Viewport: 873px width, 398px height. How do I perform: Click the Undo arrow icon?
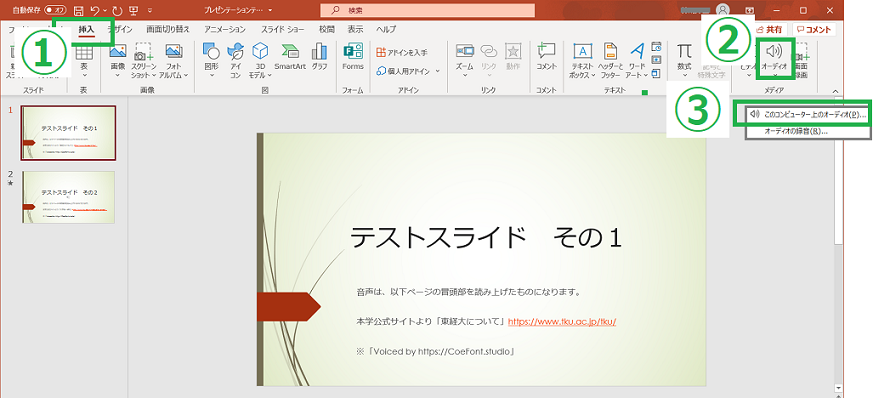[95, 10]
